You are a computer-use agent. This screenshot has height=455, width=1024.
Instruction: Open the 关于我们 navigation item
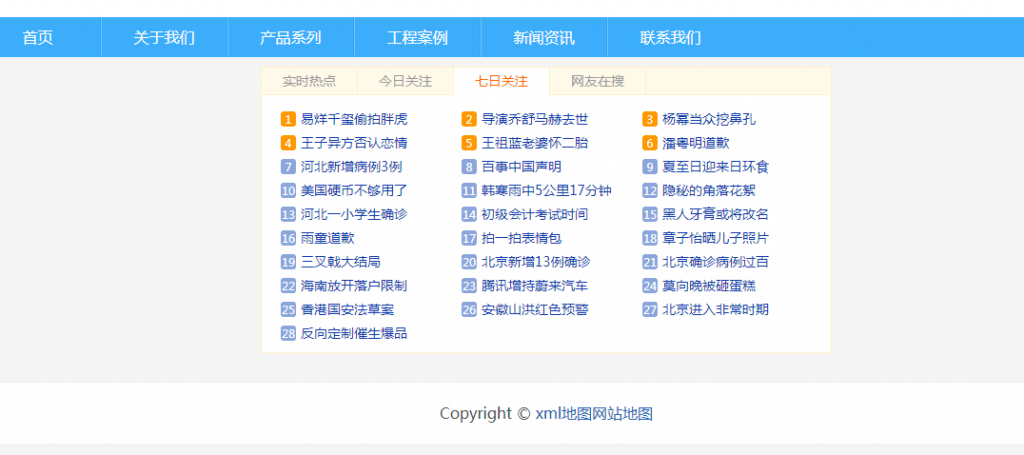165,38
